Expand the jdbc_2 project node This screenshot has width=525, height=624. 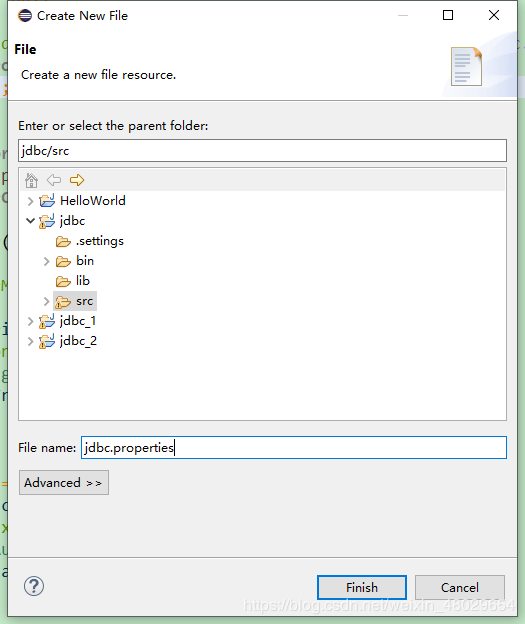pyautogui.click(x=30, y=341)
